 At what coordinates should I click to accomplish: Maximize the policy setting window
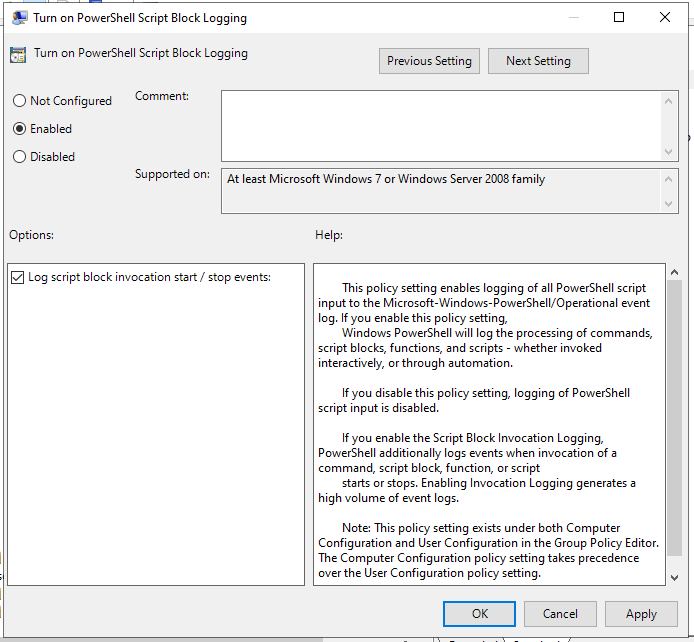pos(619,18)
